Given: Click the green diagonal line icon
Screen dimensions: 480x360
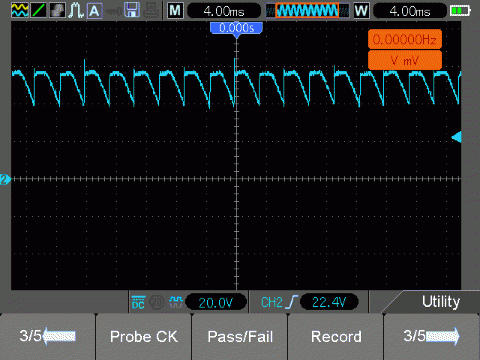Looking at the screenshot, I should click(x=39, y=10).
